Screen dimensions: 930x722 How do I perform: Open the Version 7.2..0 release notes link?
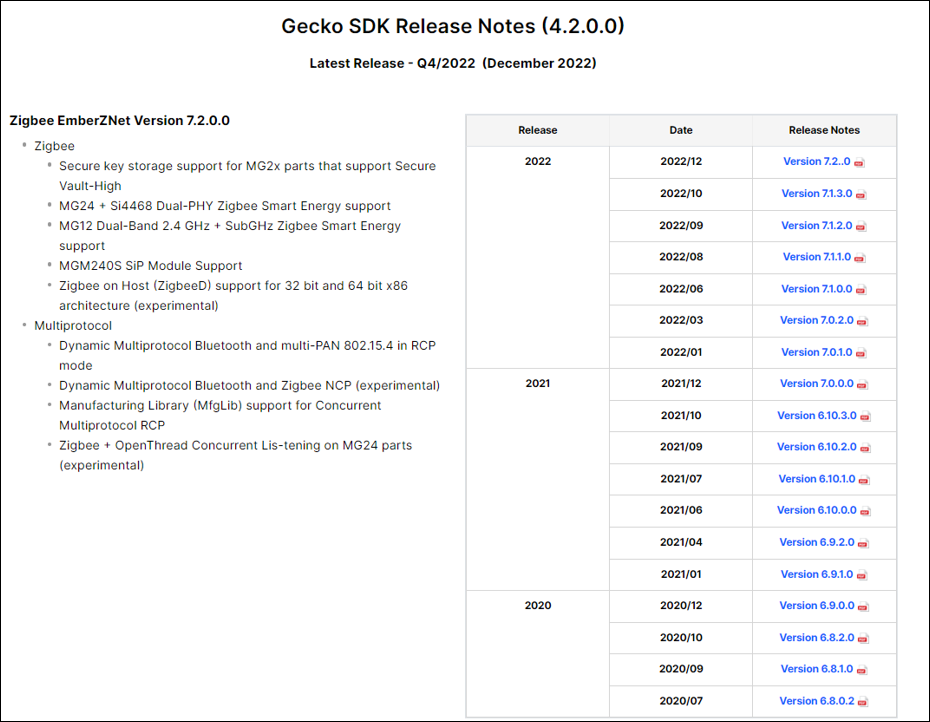816,161
